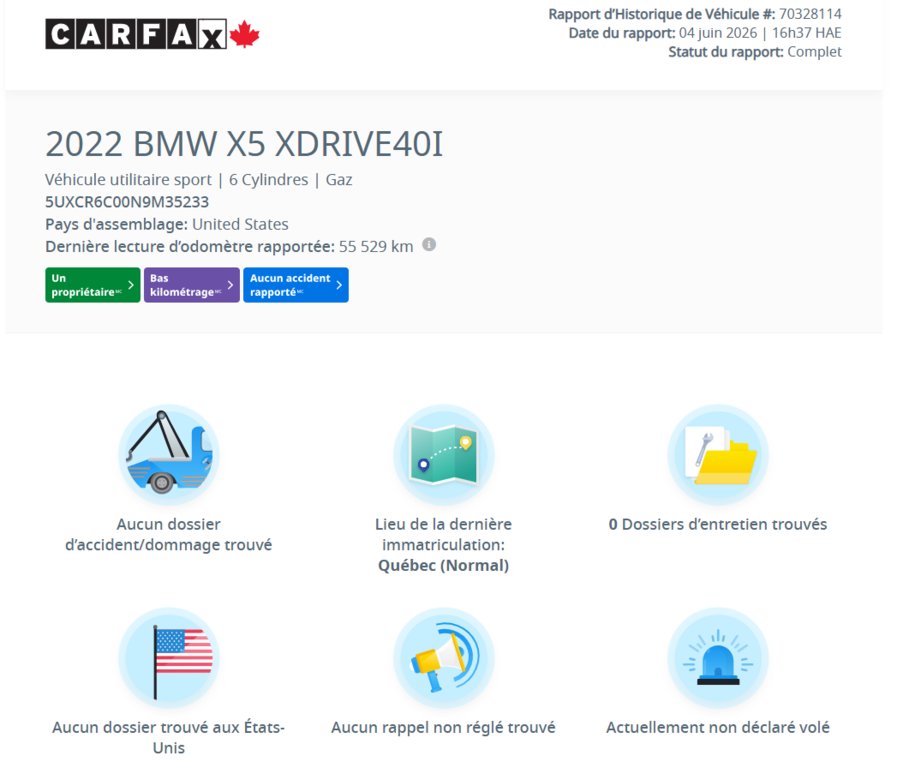Click 'Gaz' fuel type text

click(x=339, y=180)
